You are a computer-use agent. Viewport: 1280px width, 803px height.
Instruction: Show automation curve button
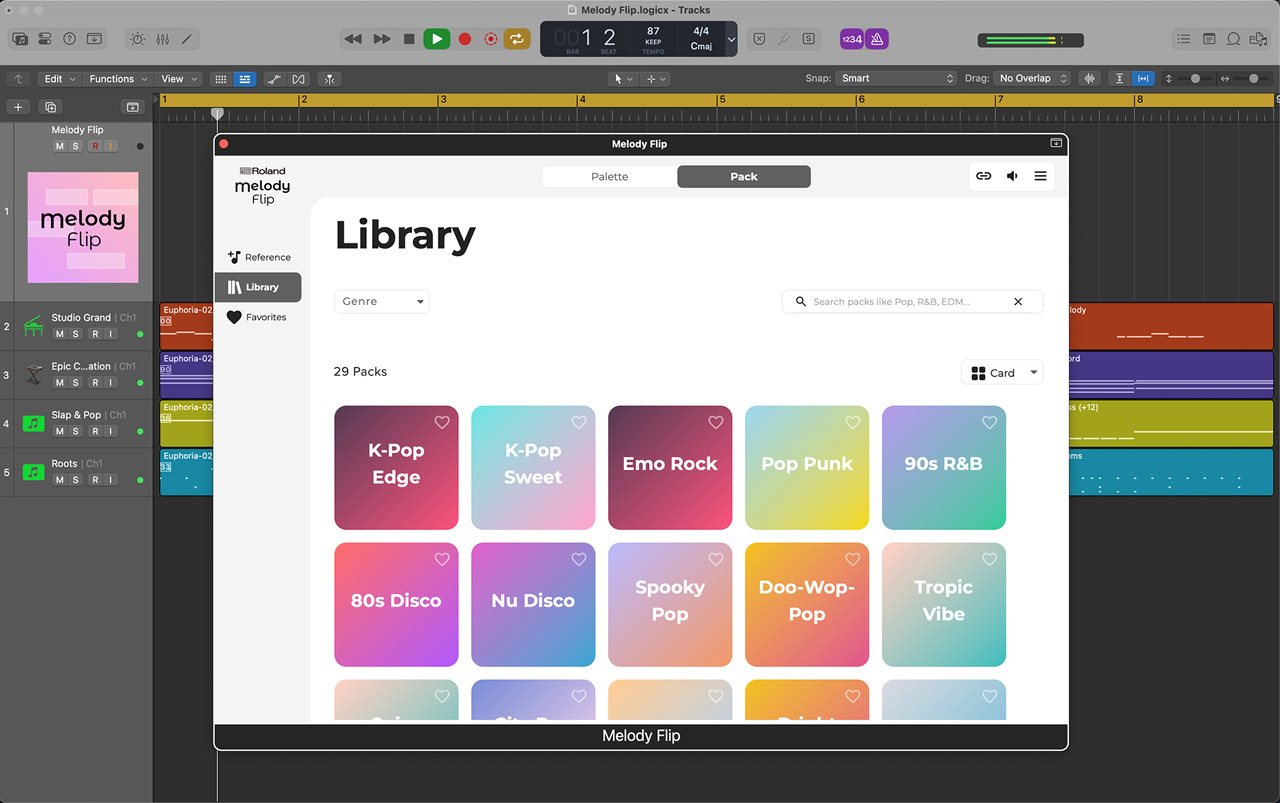pos(275,79)
